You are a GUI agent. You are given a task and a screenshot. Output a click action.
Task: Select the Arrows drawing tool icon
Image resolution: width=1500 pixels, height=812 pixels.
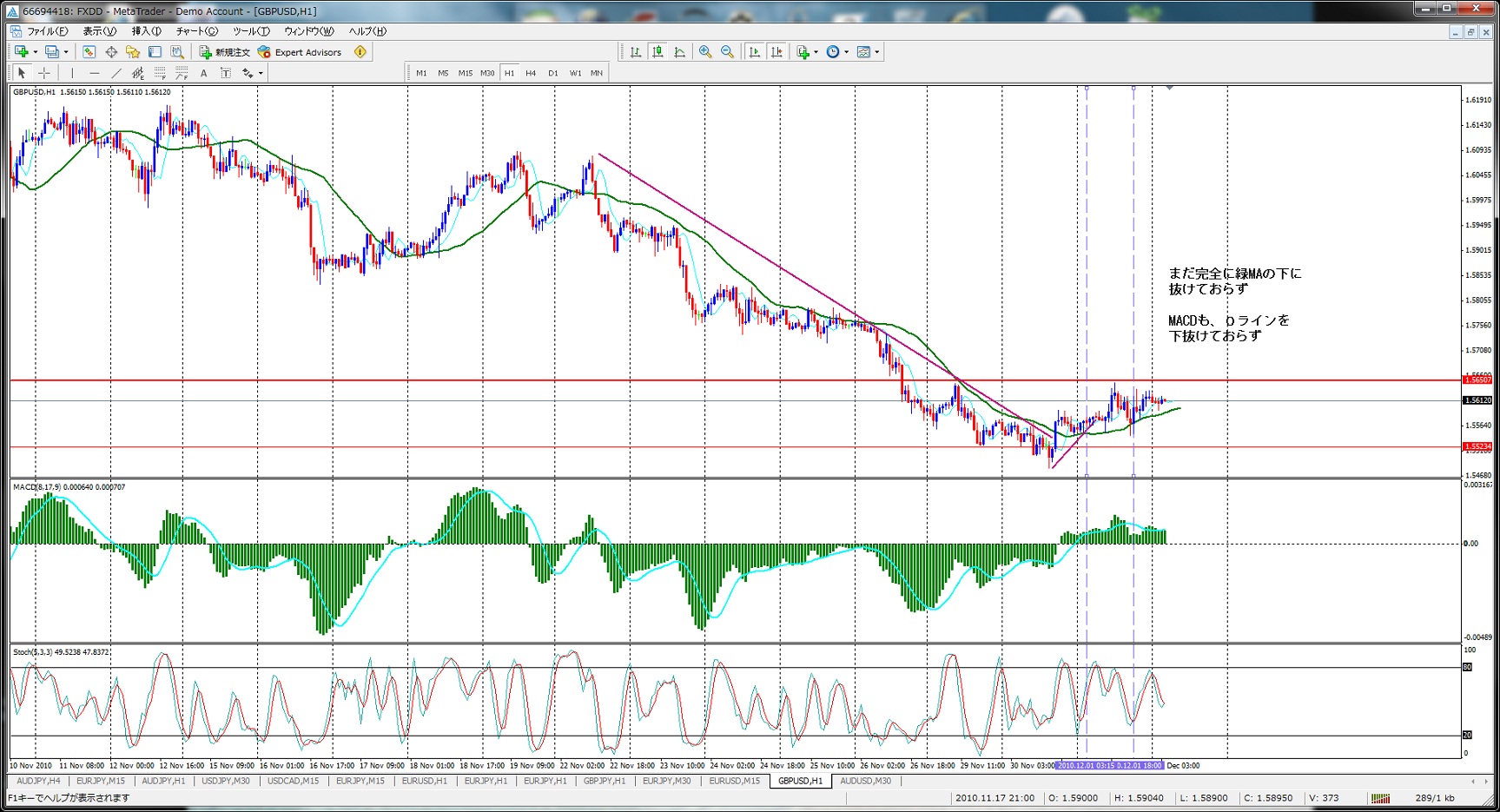(248, 73)
